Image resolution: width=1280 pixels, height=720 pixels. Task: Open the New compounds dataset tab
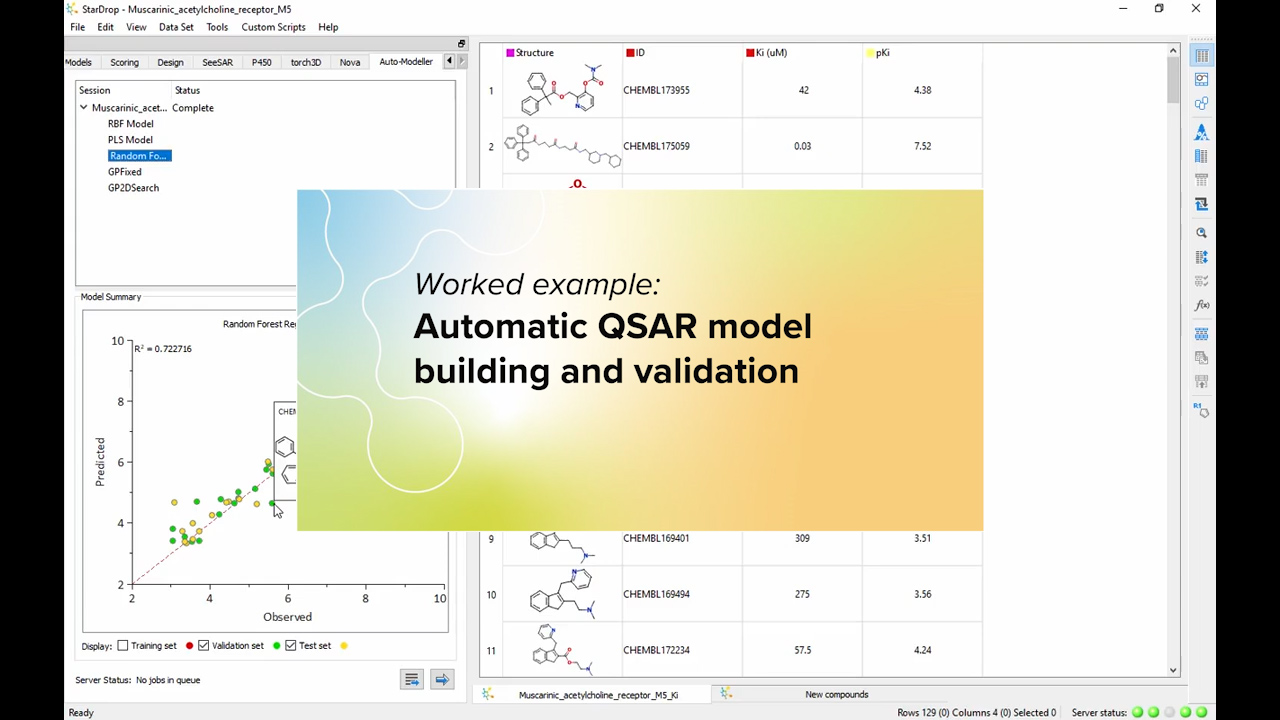click(836, 694)
